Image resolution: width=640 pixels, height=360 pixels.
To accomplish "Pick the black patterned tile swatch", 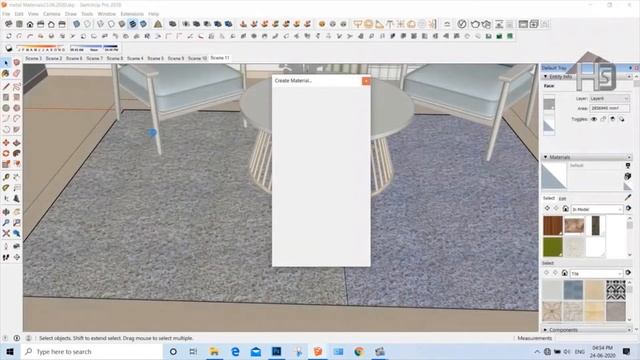I will pos(616,290).
